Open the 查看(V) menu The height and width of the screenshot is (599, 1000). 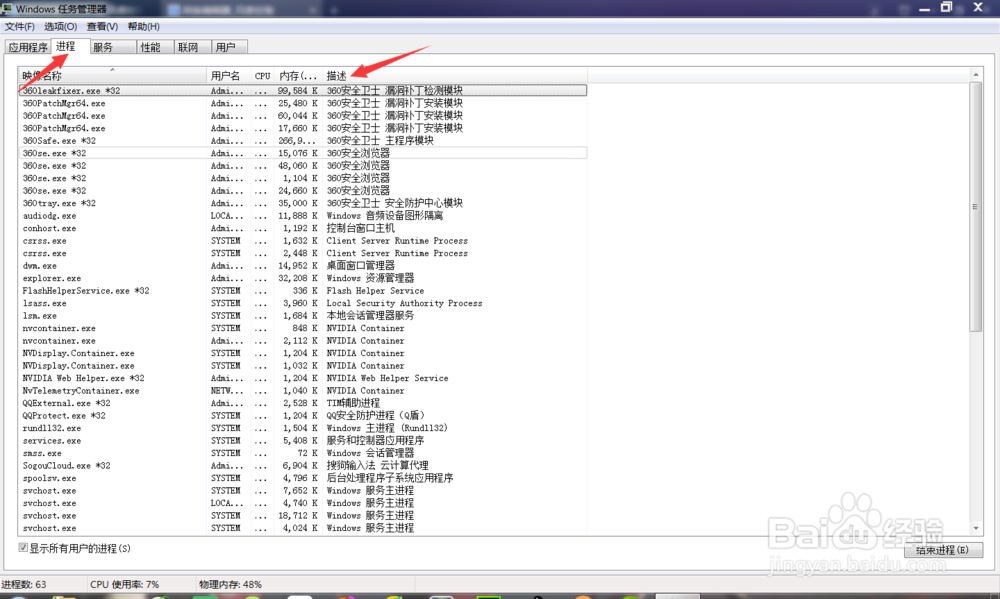click(102, 27)
